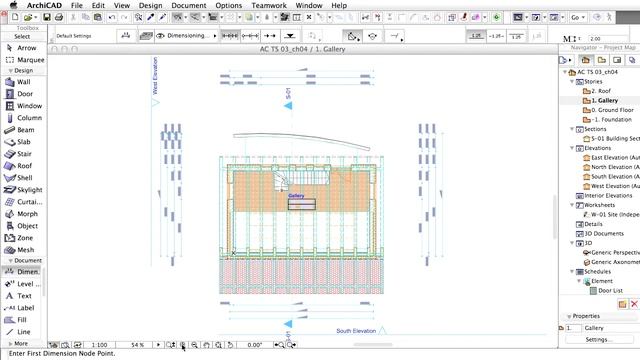This screenshot has height=360, width=640.
Task: Select the Stair tool
Action: coord(23,154)
